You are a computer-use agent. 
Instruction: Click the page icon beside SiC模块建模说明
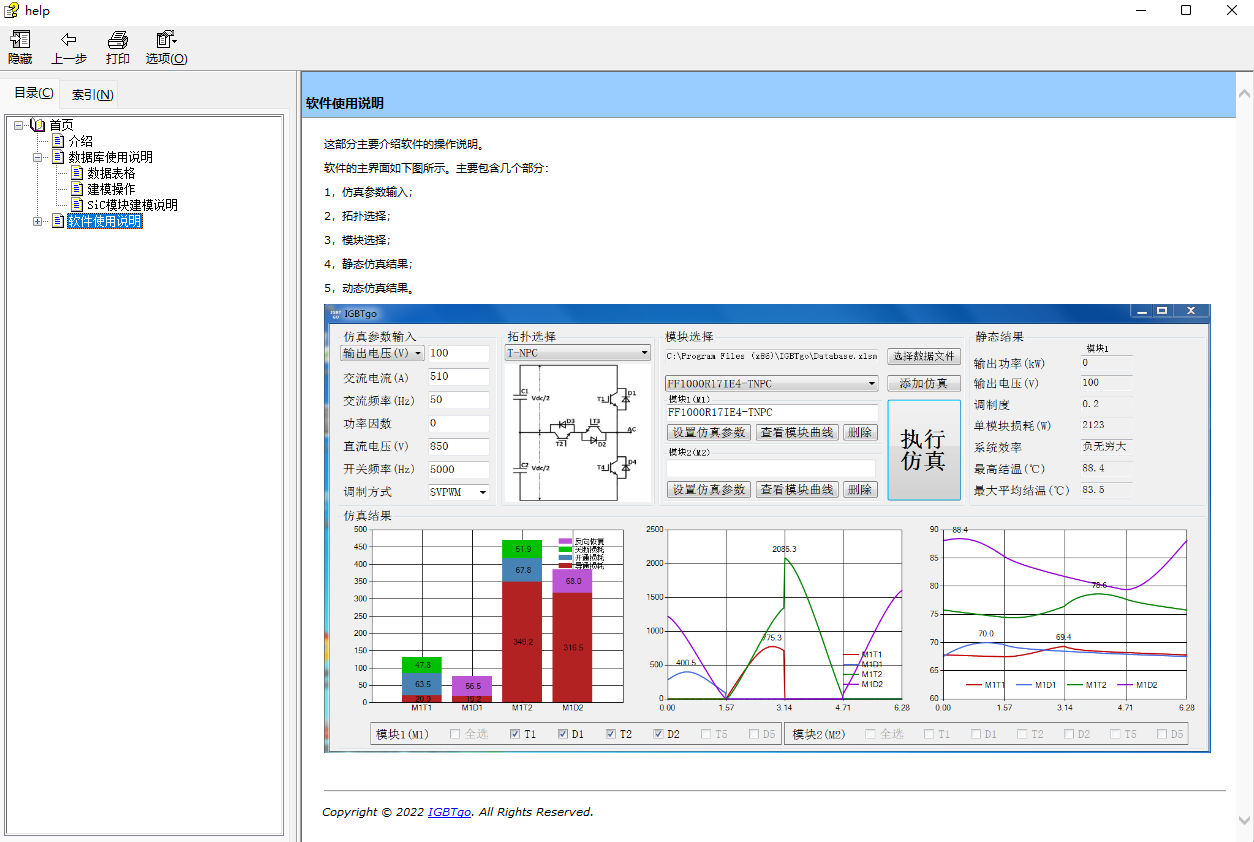(x=77, y=205)
